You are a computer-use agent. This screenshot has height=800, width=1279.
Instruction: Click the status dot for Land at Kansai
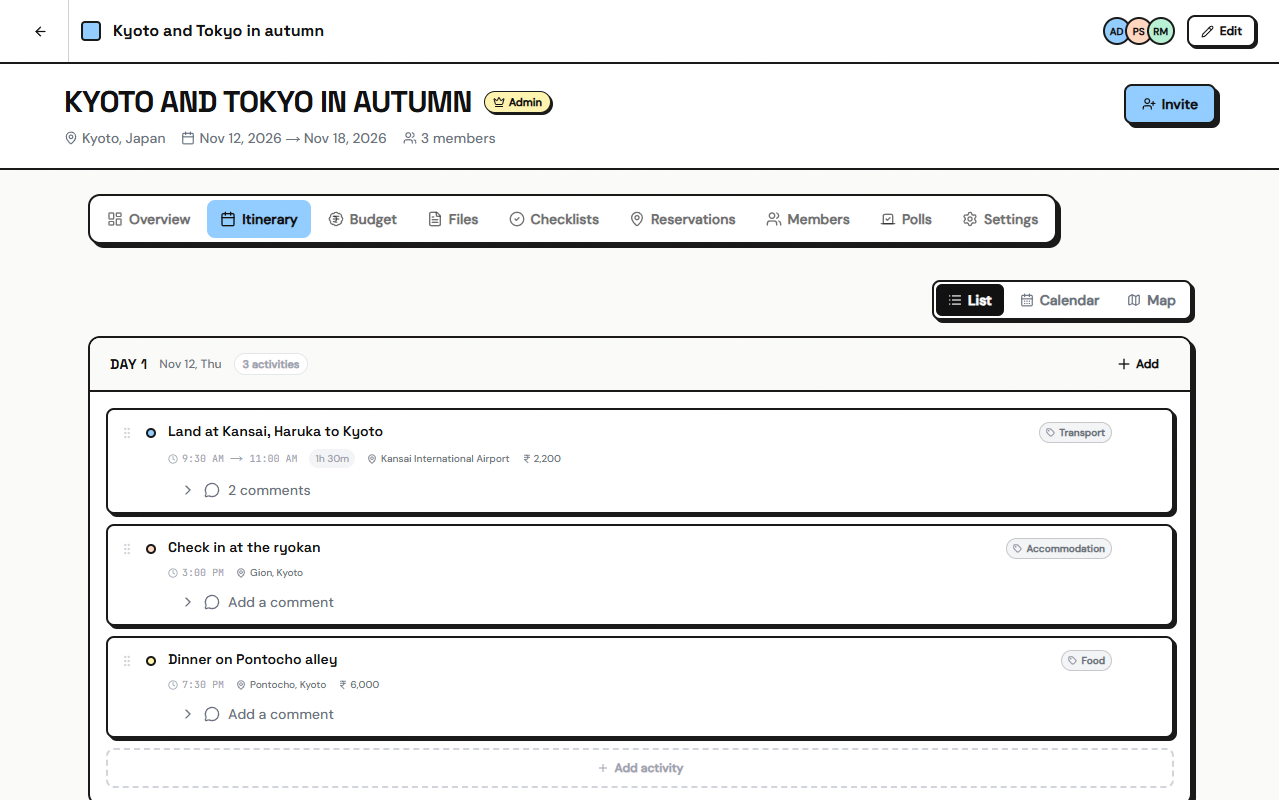click(151, 433)
